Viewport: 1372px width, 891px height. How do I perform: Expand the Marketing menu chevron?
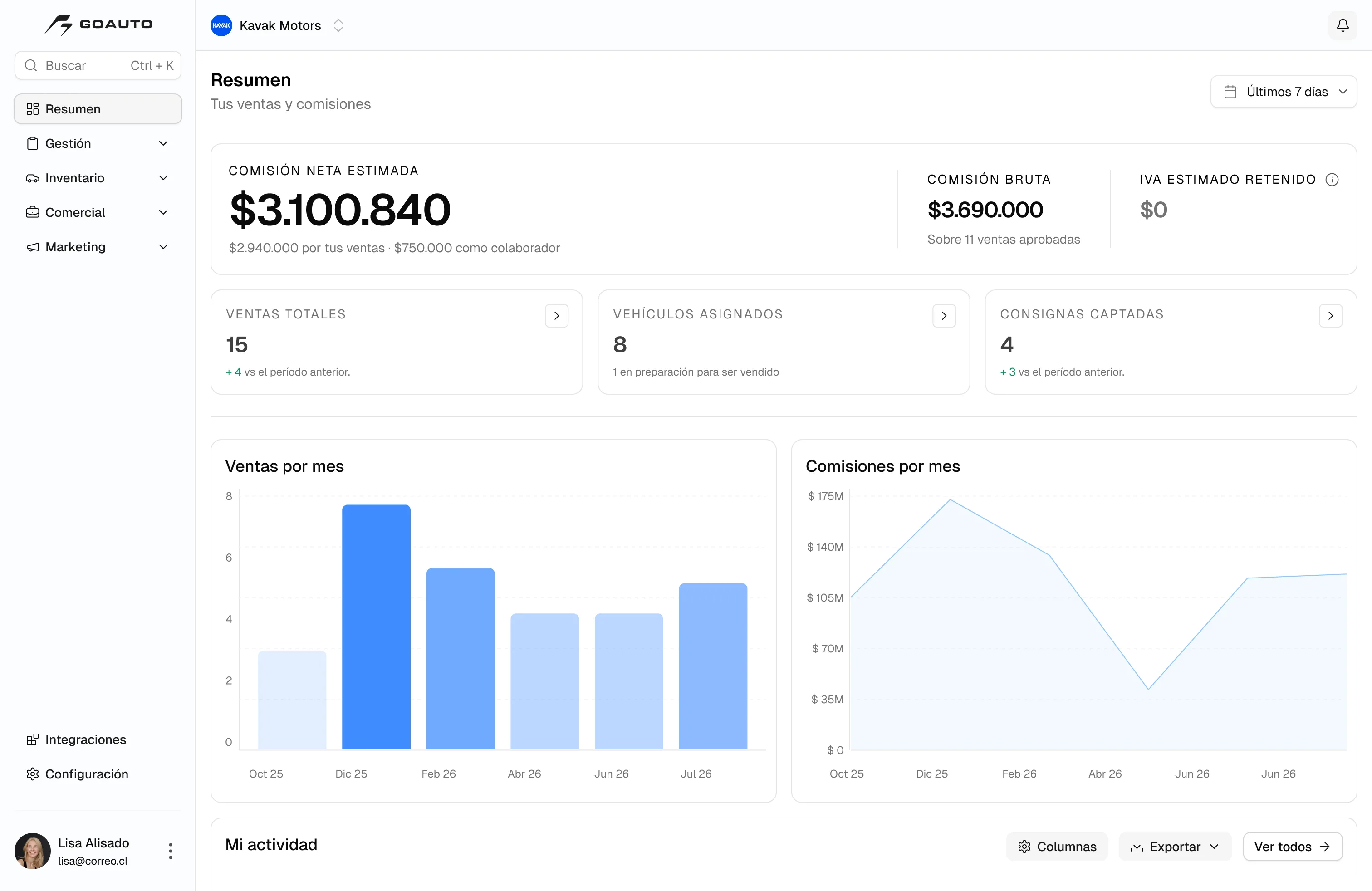163,247
